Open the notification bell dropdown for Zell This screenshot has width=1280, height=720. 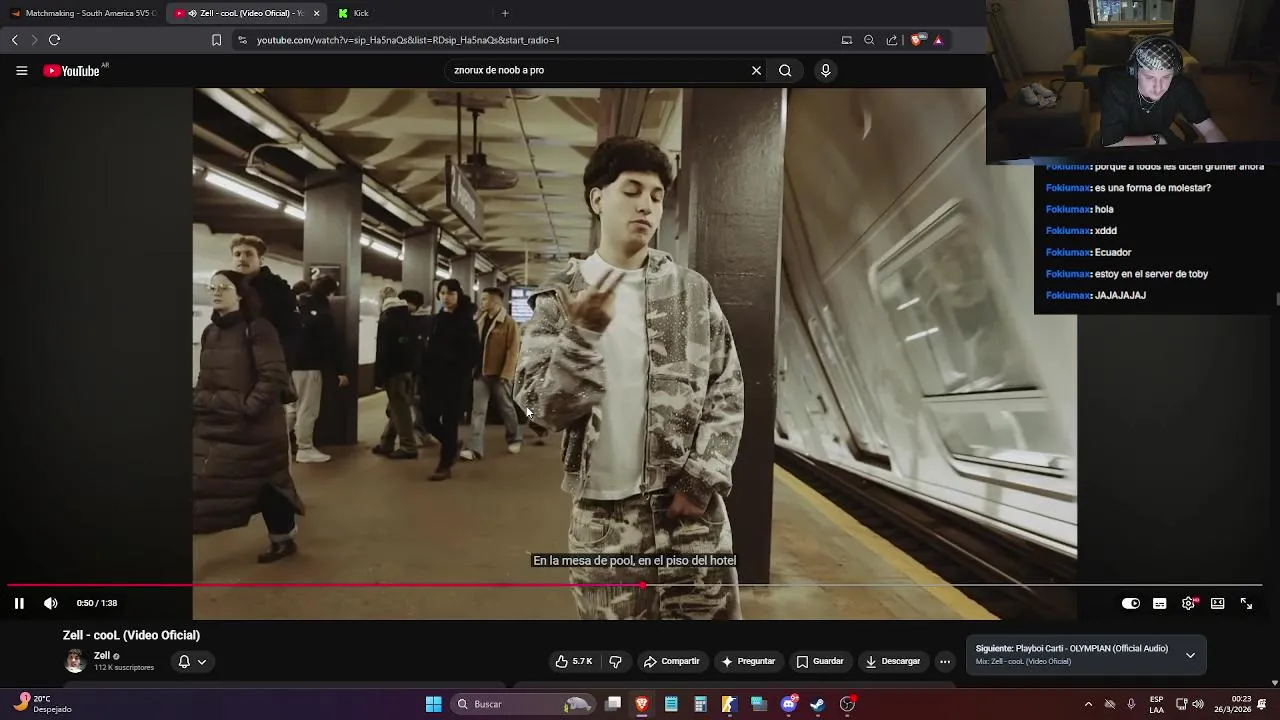pos(192,661)
